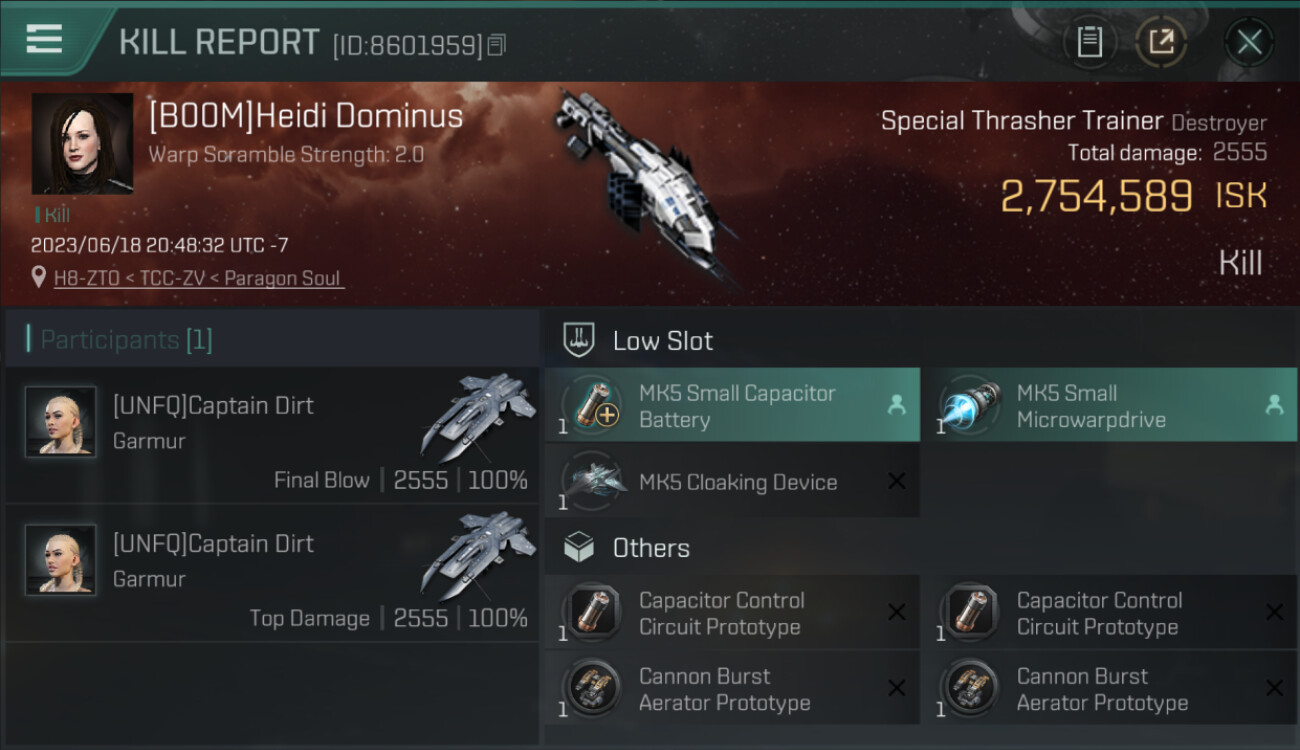1300x750 pixels.
Task: Select Captain Dirt Top Damage entry
Action: click(x=272, y=573)
